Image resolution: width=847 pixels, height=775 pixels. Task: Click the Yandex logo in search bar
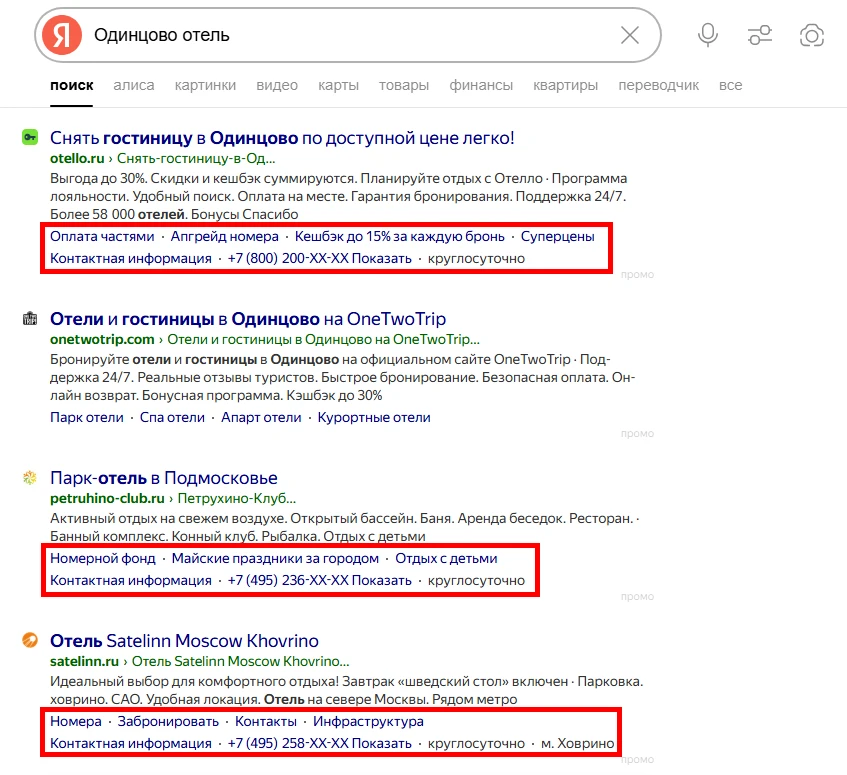point(62,36)
